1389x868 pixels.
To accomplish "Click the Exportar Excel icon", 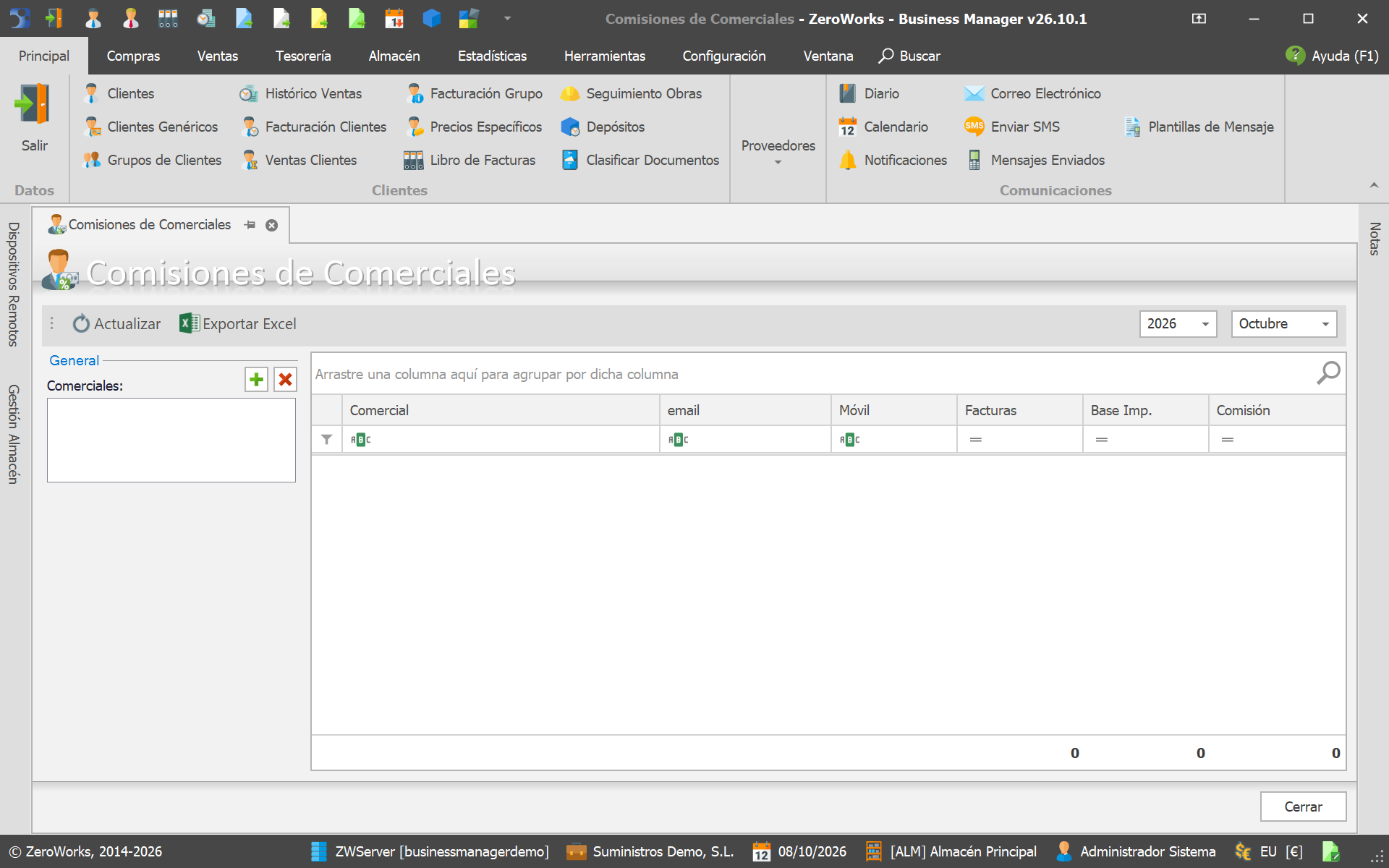I will pos(190,323).
